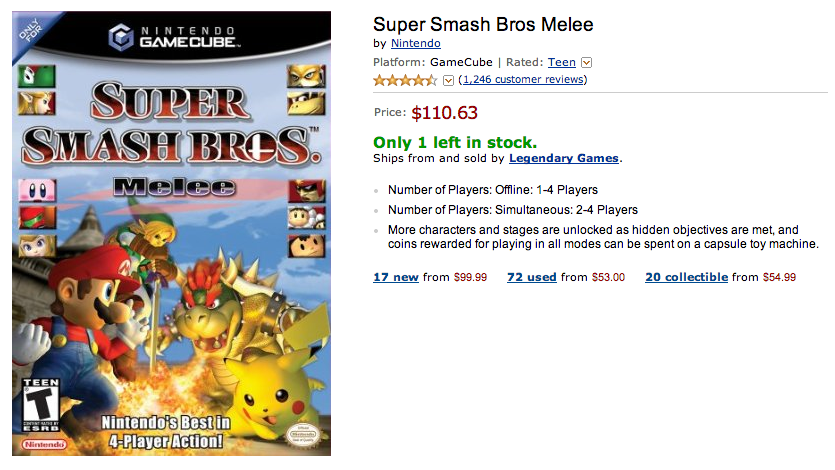Click the Ness character portrait icon

307,246
